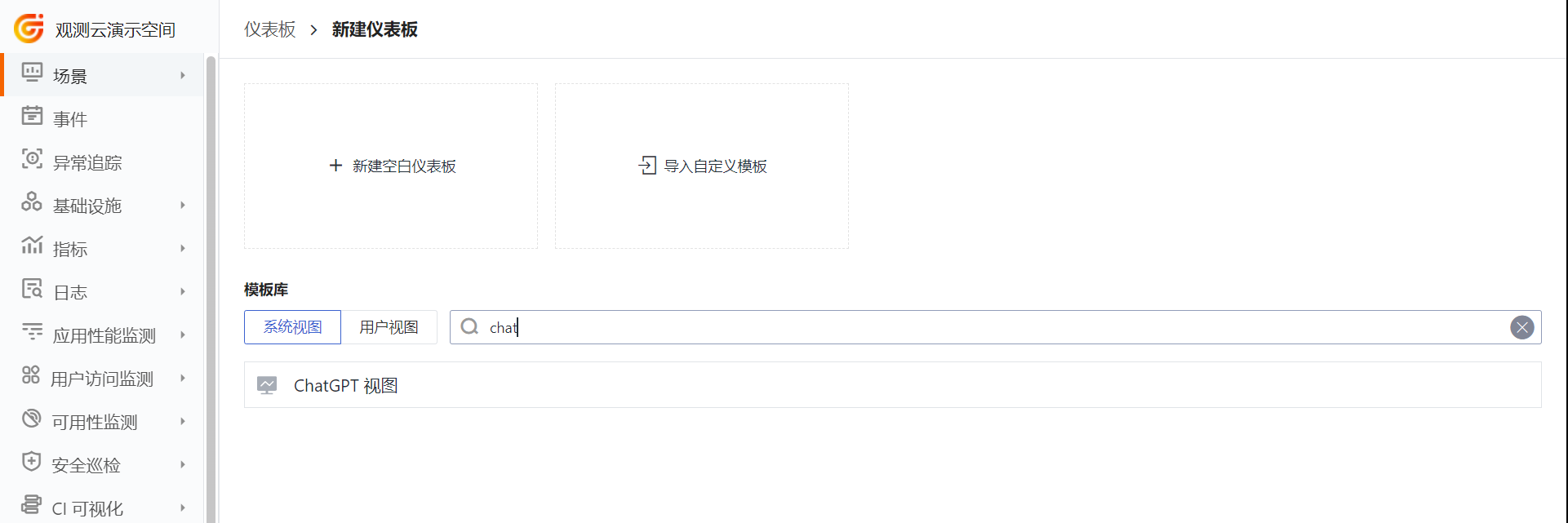Click the 安全巡检 shield icon
This screenshot has height=523, width=1568.
[x=31, y=461]
